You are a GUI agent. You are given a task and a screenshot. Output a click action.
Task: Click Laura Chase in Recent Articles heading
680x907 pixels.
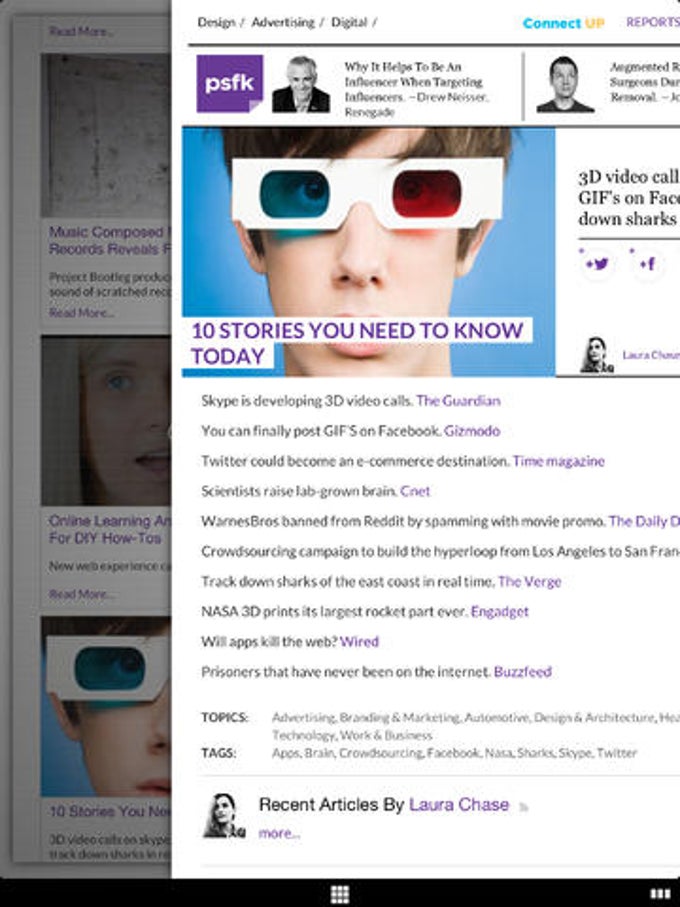click(459, 805)
